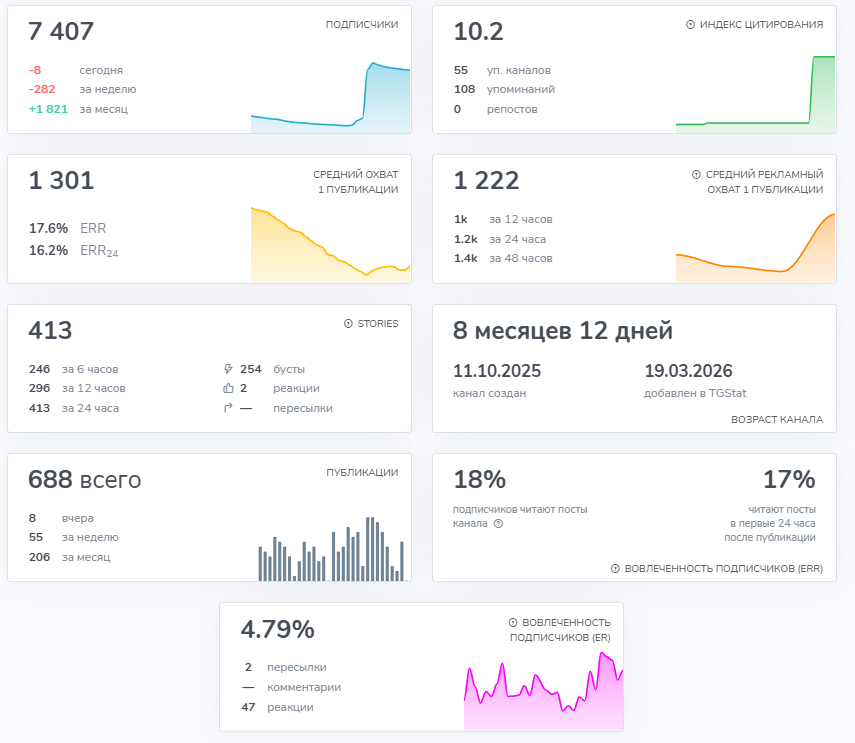This screenshot has width=855, height=743.
Task: Click the СРЕДНИЙ ОХВАТ 1 ПУБЛИКАЦИИ heading
Action: 356,182
